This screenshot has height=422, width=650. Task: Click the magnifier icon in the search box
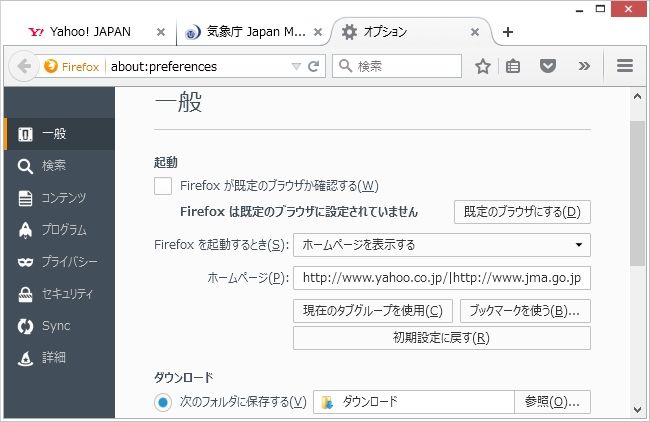coord(346,65)
